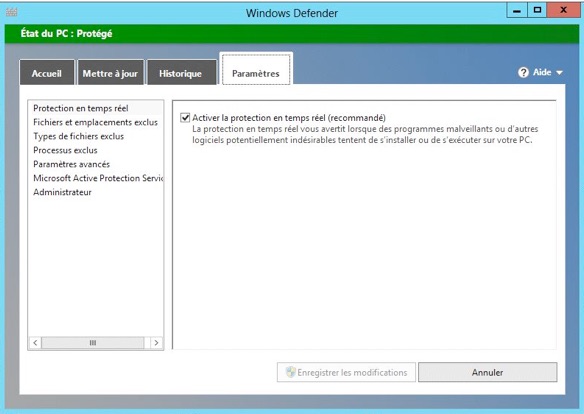Open Paramètres avancés section
Image resolution: width=584 pixels, height=414 pixels.
coord(95,164)
